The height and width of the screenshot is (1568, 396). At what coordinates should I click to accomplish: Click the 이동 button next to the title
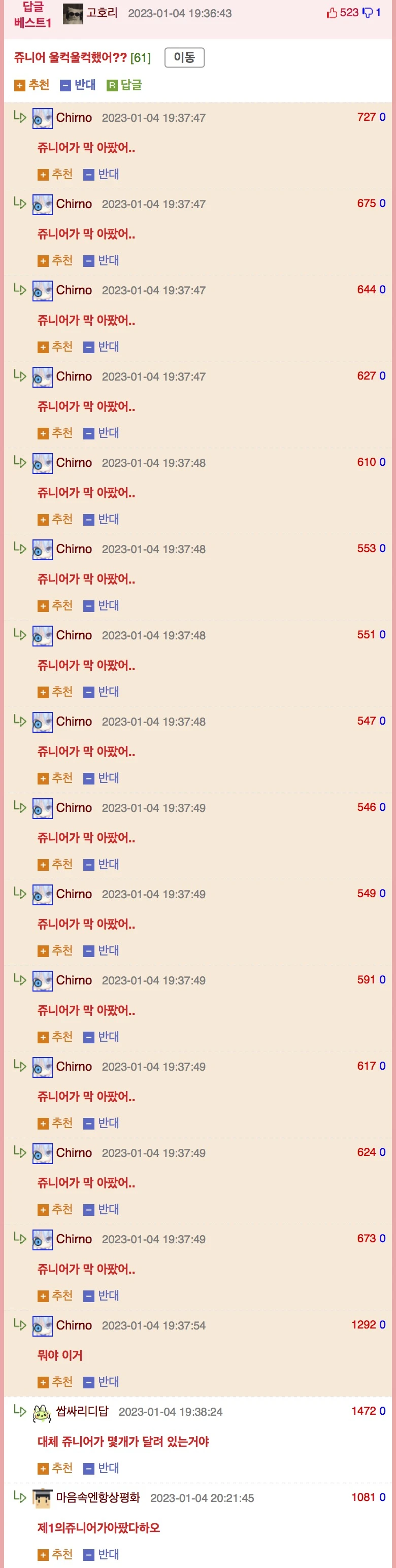[184, 57]
